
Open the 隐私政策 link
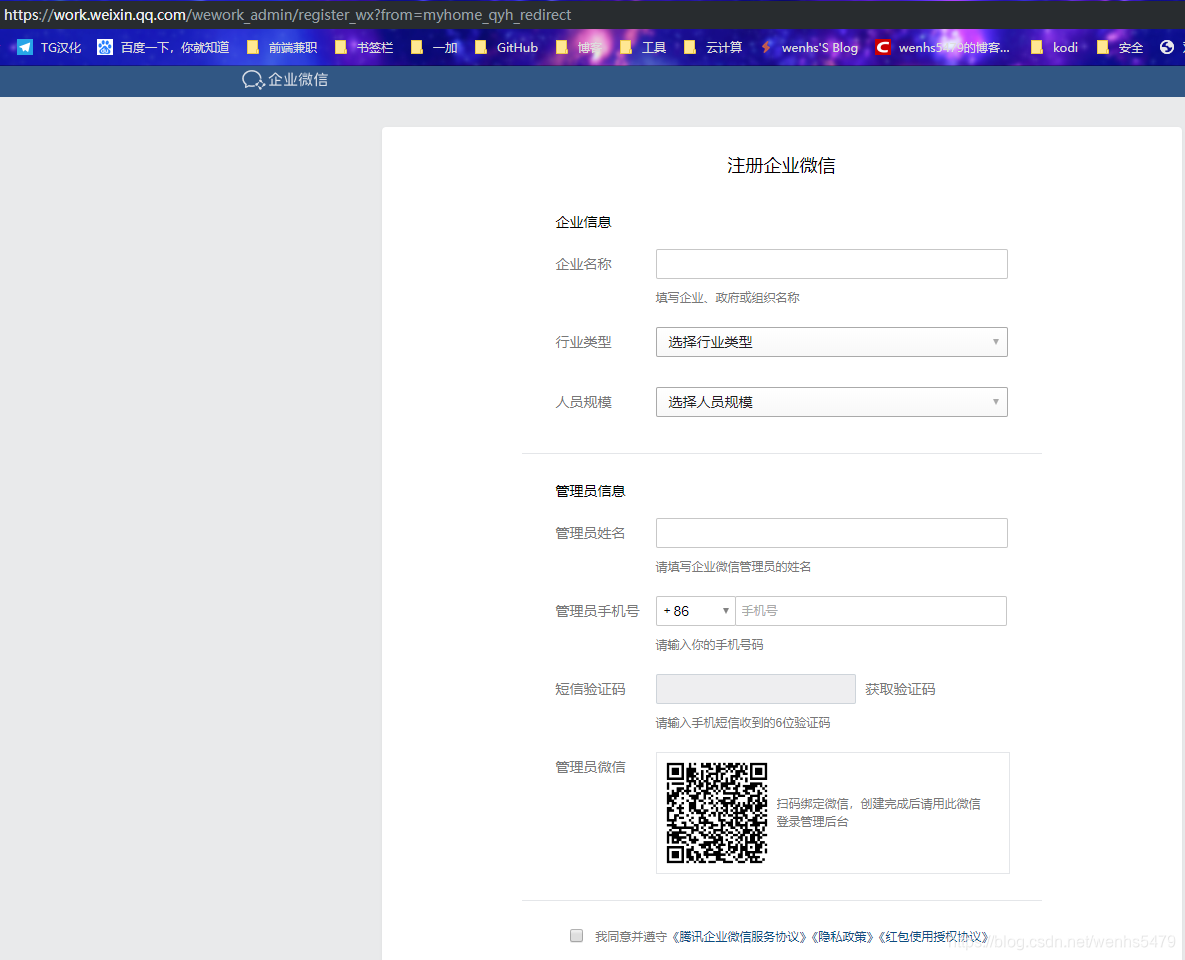coord(843,937)
